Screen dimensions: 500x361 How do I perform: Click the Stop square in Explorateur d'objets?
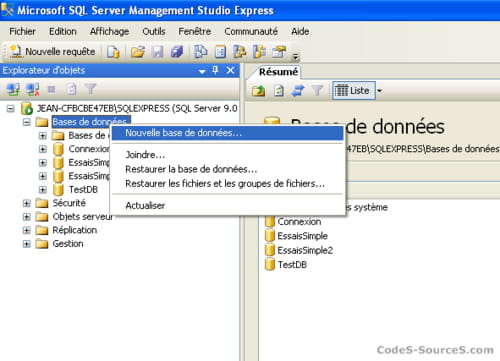pyautogui.click(x=51, y=89)
